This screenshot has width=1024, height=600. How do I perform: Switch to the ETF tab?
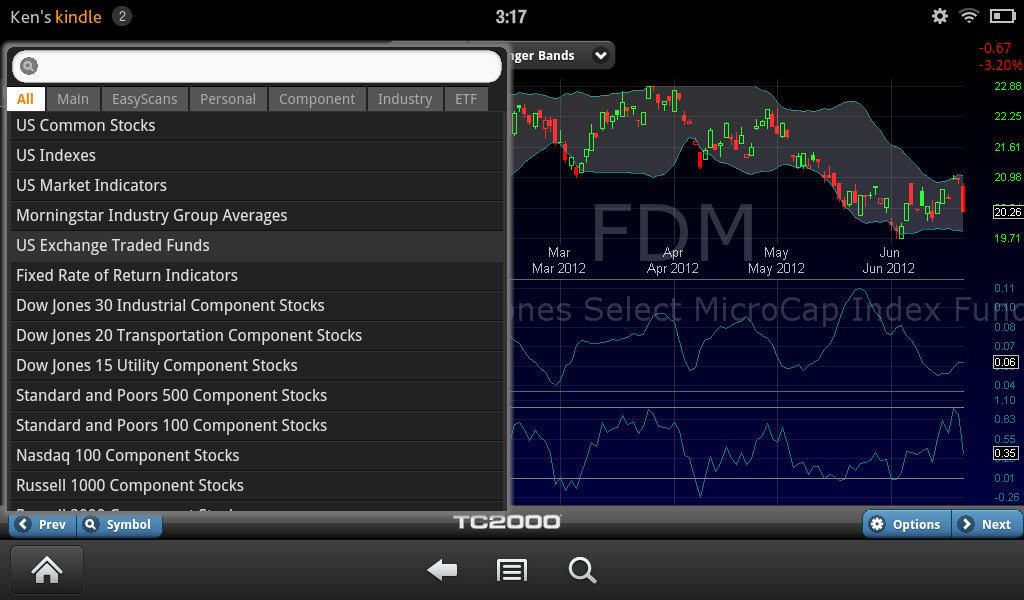(x=466, y=99)
